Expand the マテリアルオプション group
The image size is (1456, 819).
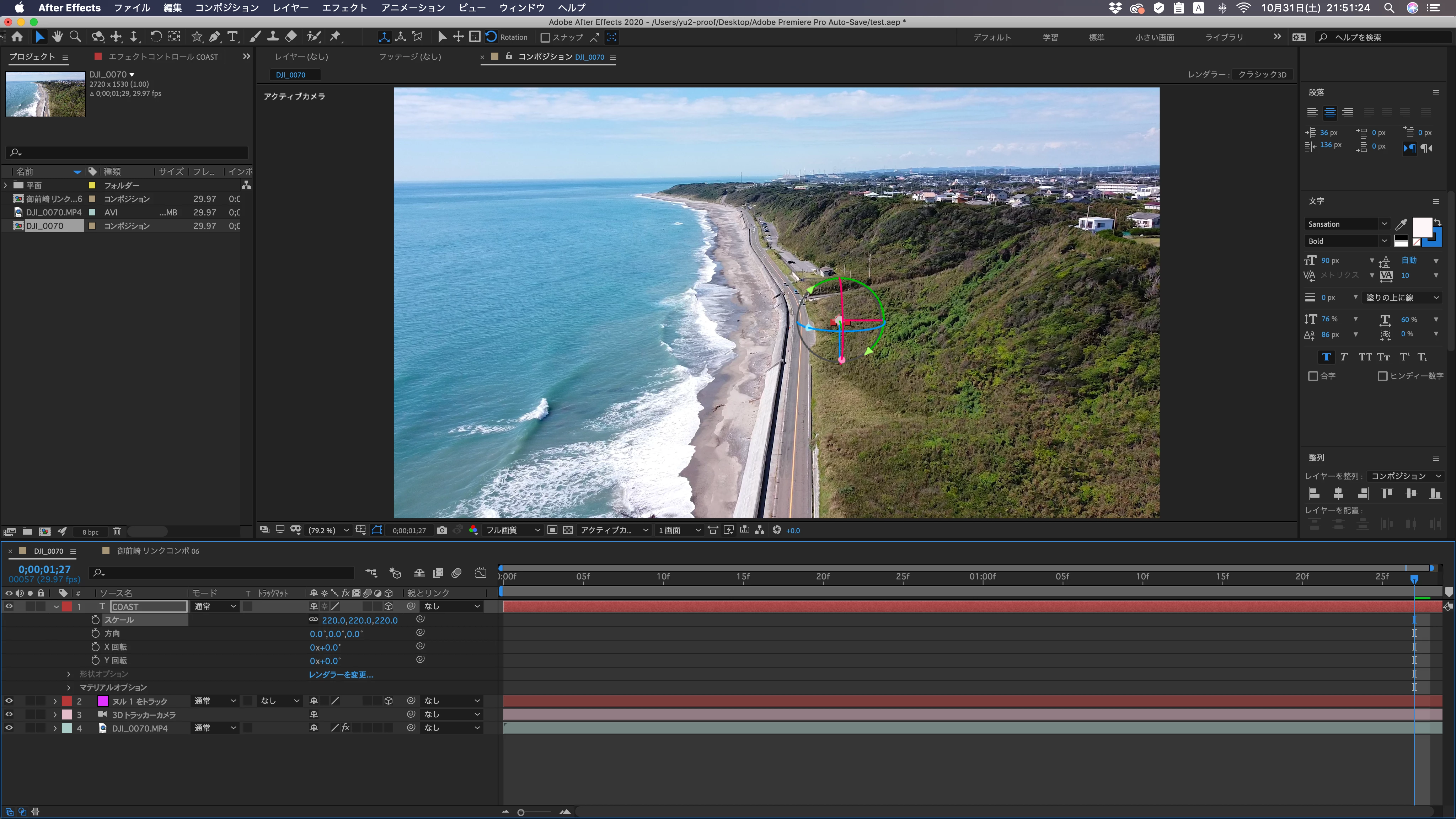pos(69,687)
